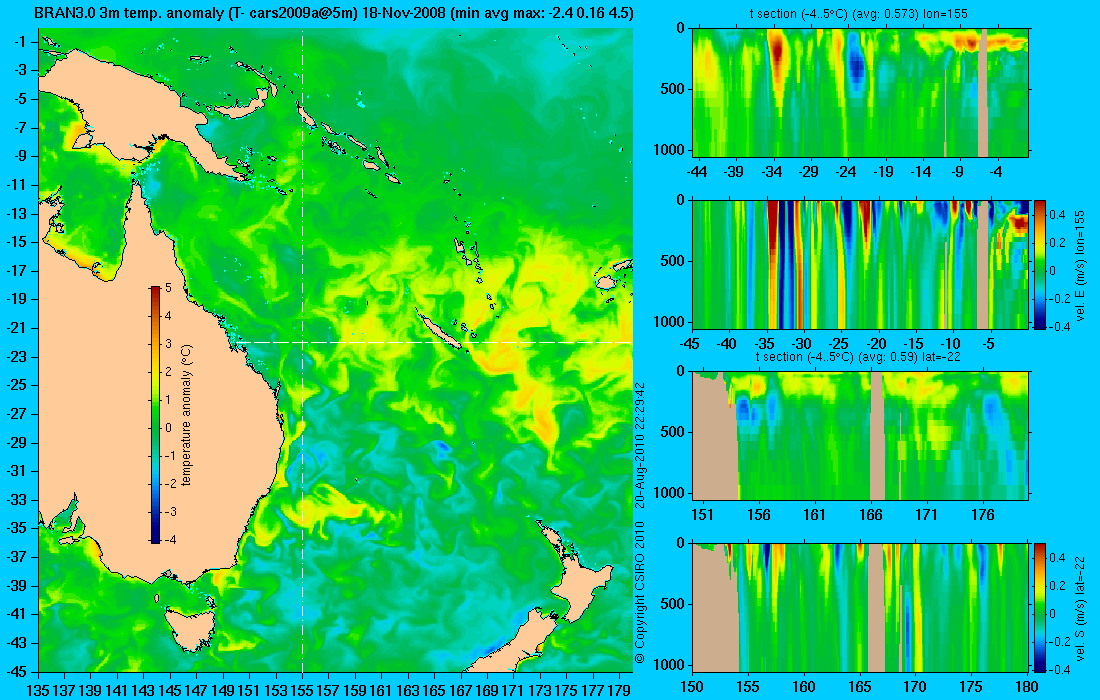Click the horizontal dashed lat=-22 section line
This screenshot has width=1100, height=700.
[431, 342]
